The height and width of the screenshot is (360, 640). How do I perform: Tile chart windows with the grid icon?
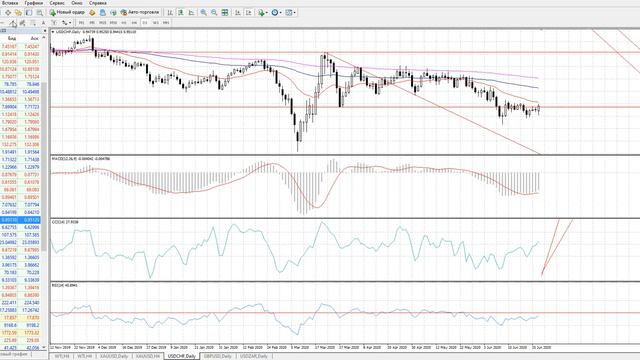[x=224, y=13]
